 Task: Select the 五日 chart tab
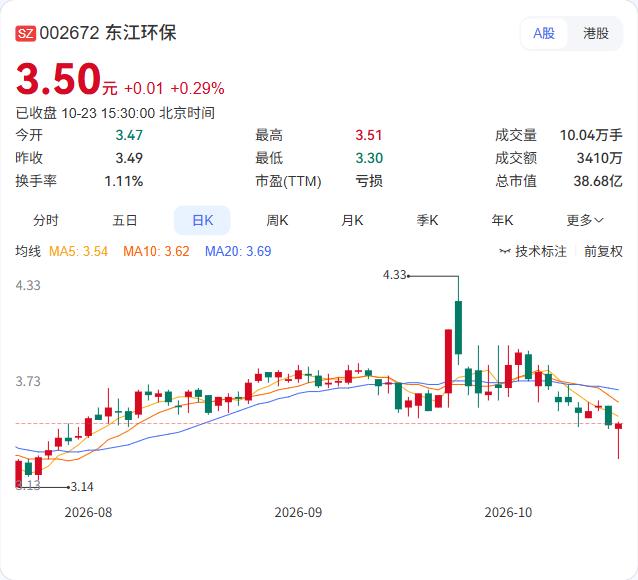(125, 221)
